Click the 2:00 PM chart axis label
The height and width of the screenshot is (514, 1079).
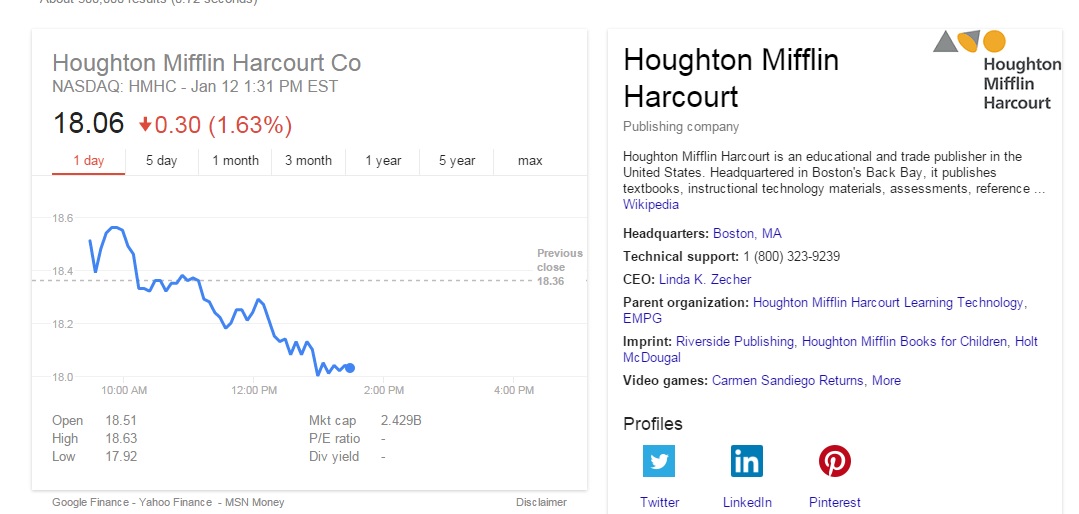point(384,390)
